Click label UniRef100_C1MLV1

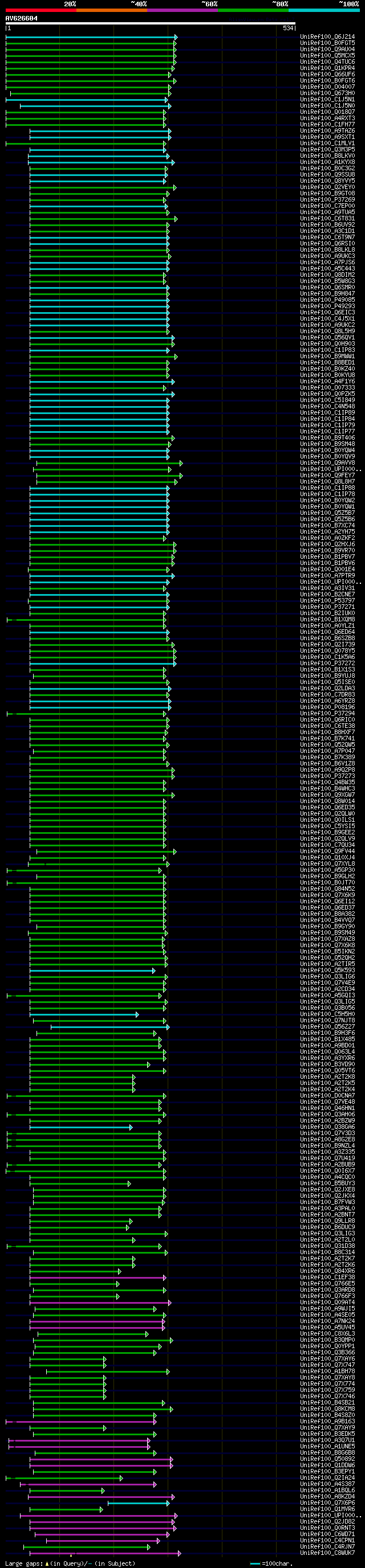pos(327,144)
